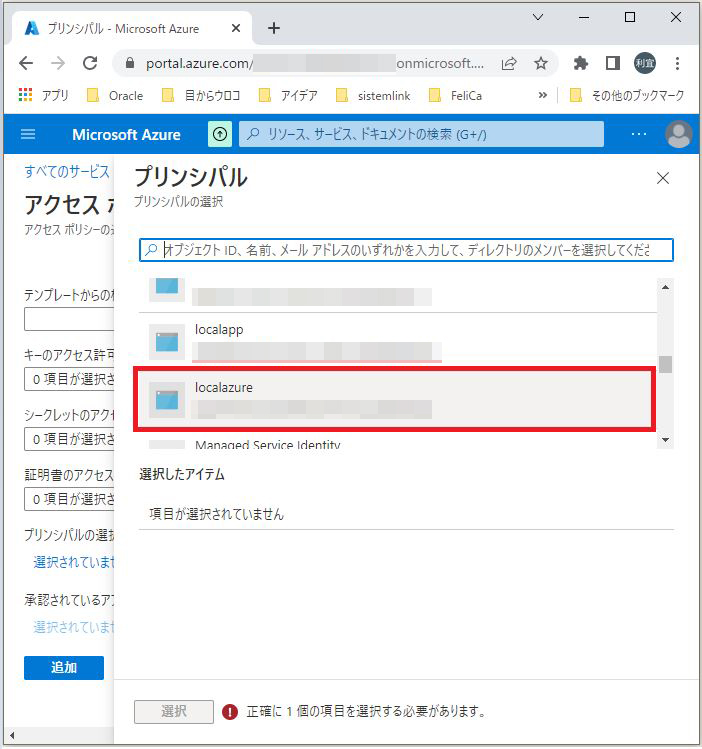Open the browser extensions puzzle icon

[580, 63]
